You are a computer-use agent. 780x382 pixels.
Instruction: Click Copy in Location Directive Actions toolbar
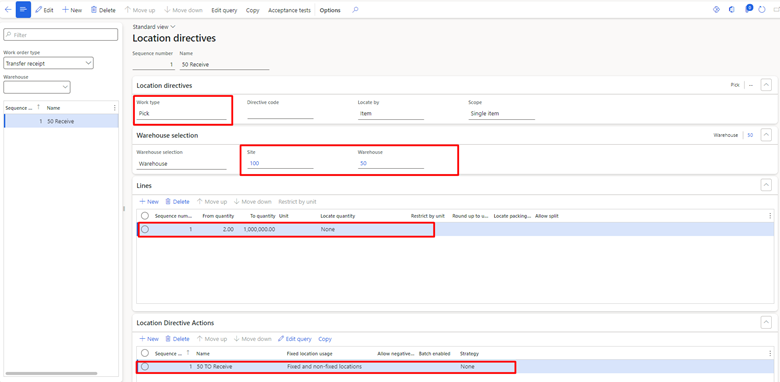tap(325, 339)
